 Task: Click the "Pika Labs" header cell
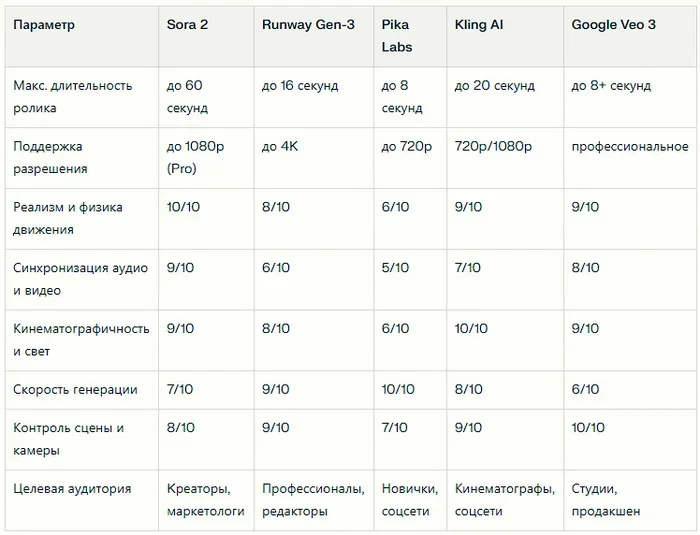coord(397,36)
